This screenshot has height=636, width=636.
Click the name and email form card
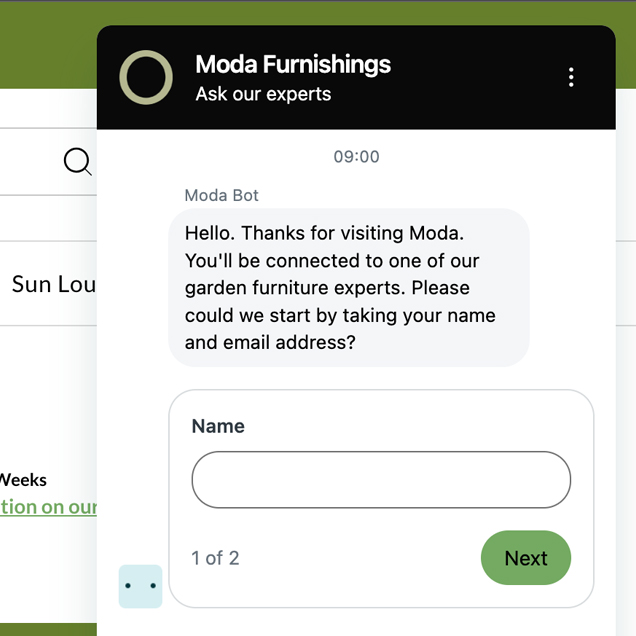point(381,498)
